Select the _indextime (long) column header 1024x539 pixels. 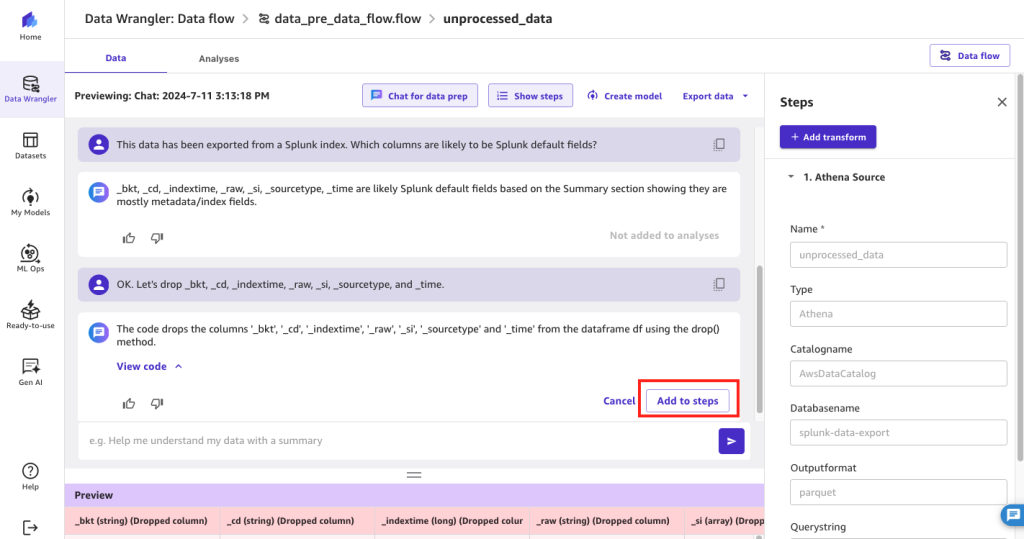tap(452, 521)
